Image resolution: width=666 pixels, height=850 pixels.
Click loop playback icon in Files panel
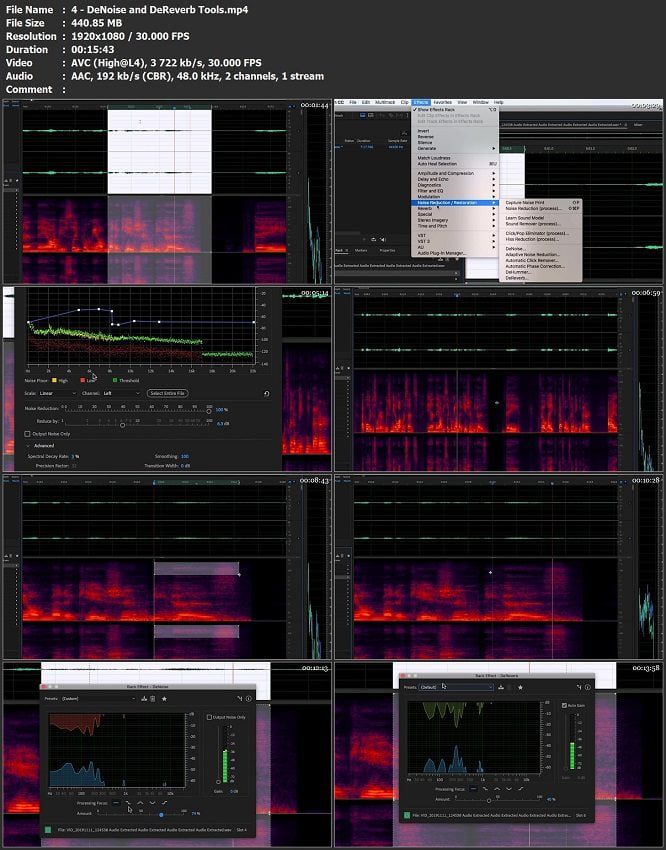pyautogui.click(x=373, y=239)
